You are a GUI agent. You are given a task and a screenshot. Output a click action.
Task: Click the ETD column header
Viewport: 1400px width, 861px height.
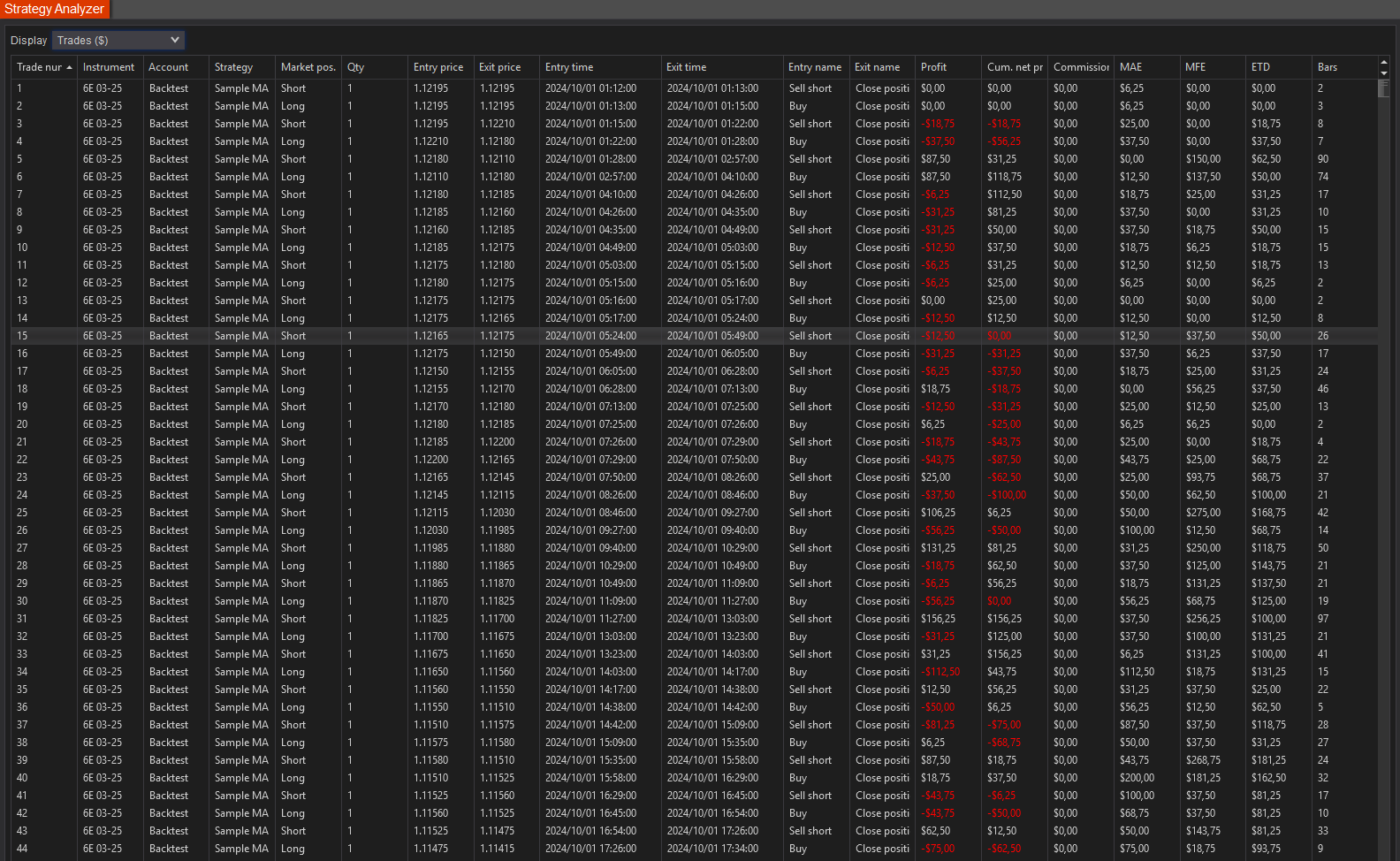[x=1279, y=67]
